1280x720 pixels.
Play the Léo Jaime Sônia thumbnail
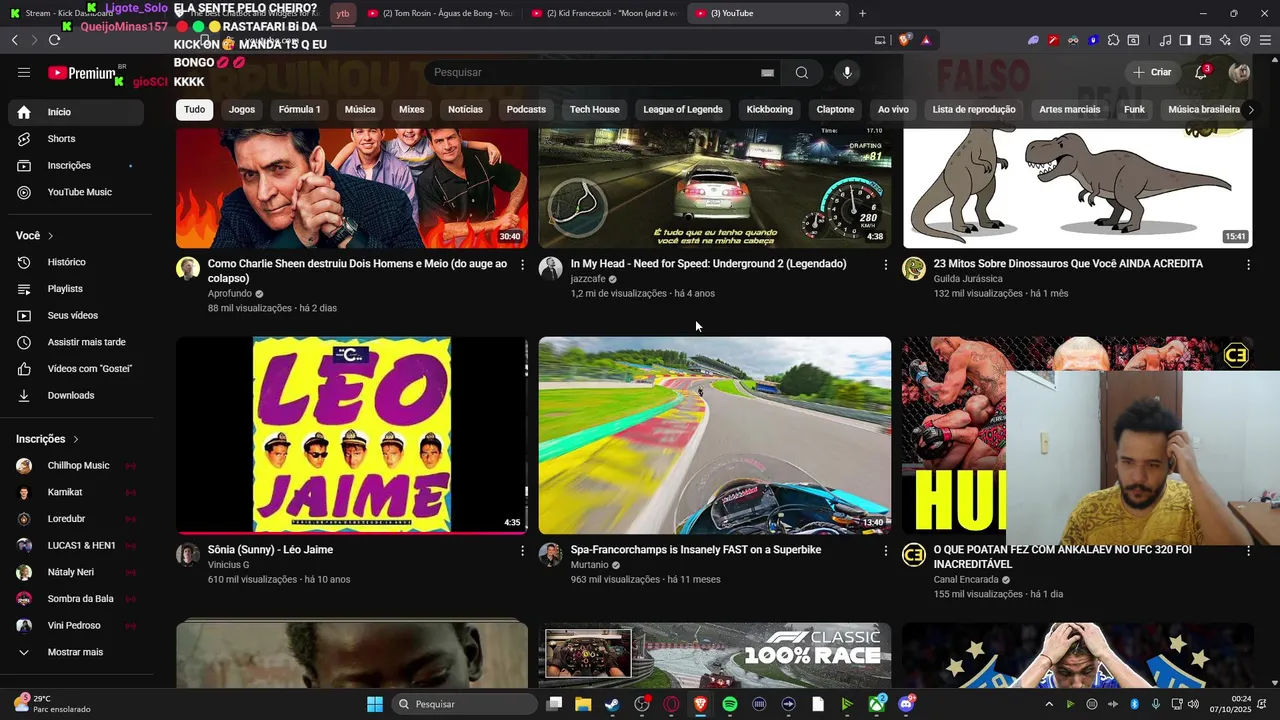click(x=352, y=435)
